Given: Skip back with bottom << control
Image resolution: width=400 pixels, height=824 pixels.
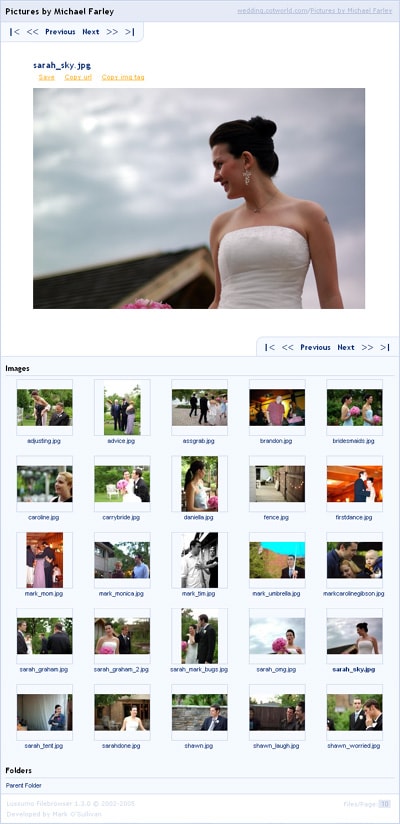Looking at the screenshot, I should point(288,347).
